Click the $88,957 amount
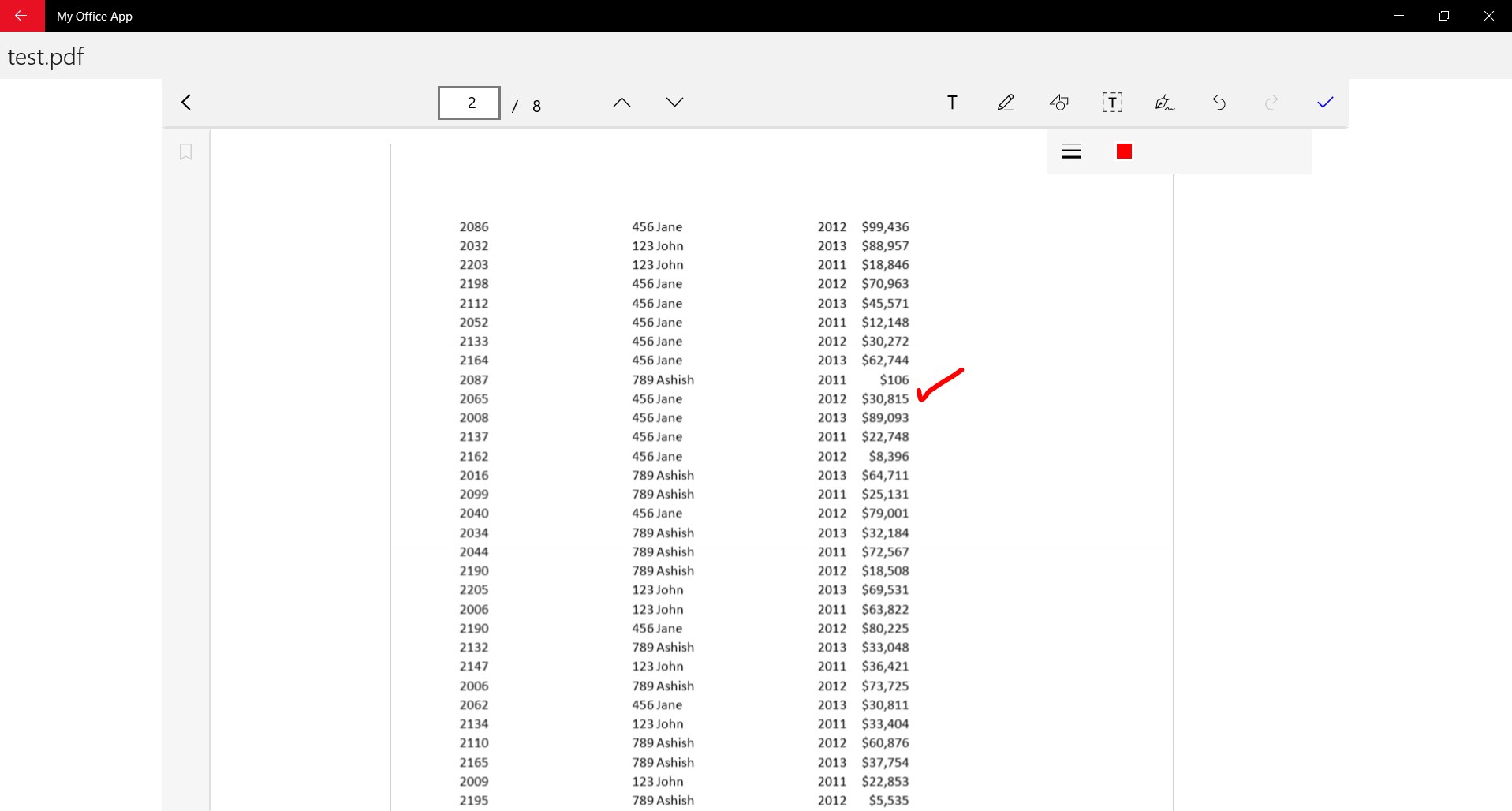The image size is (1512, 811). click(x=885, y=246)
